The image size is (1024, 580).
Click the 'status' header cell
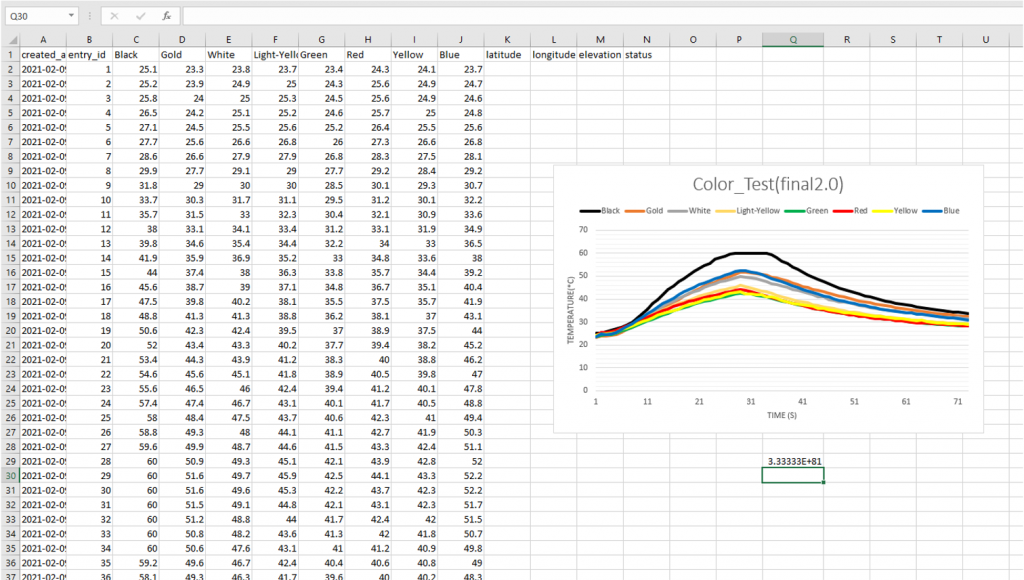[646, 55]
